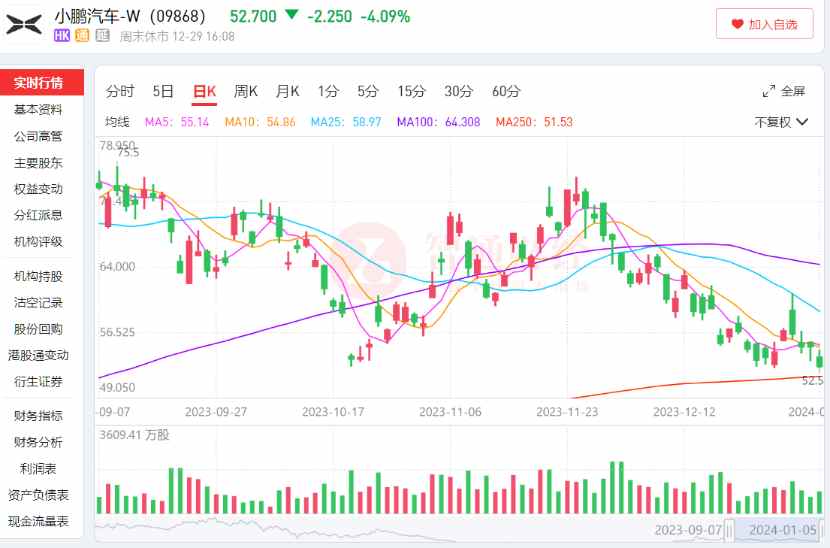
Task: Select the 周K weekly candlestick tab
Action: coord(246,91)
